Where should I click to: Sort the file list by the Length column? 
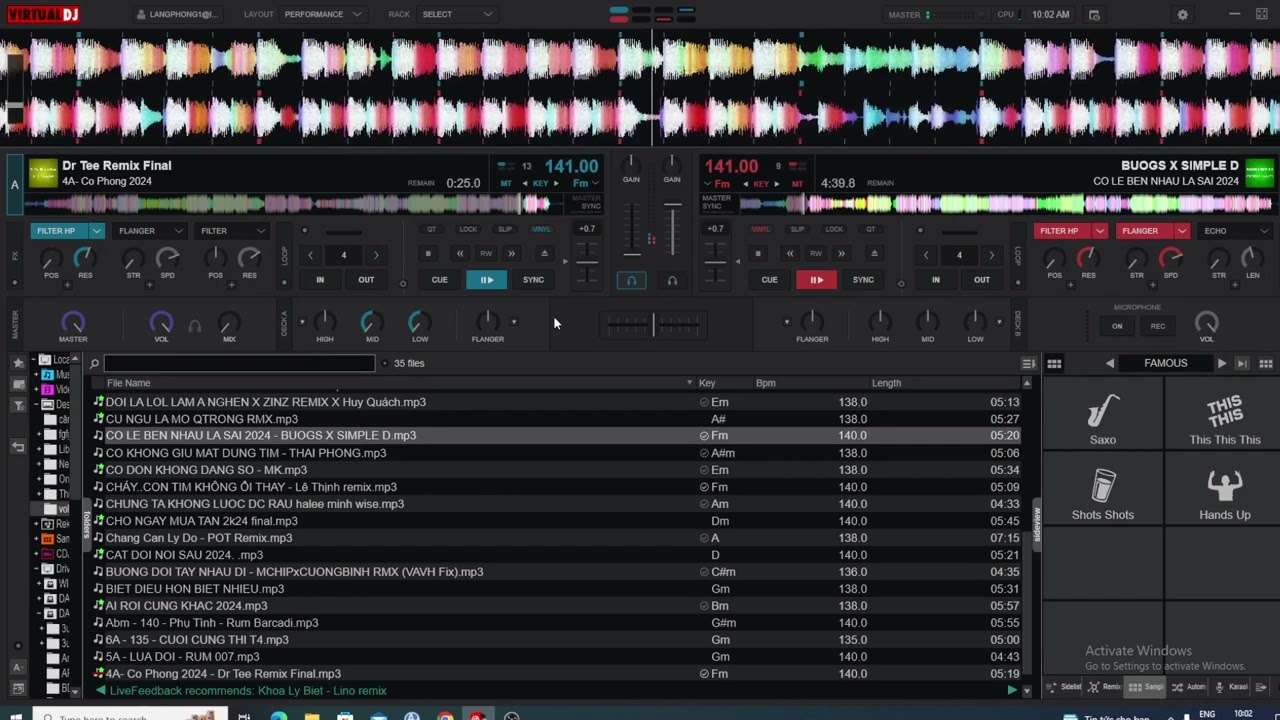pos(886,383)
